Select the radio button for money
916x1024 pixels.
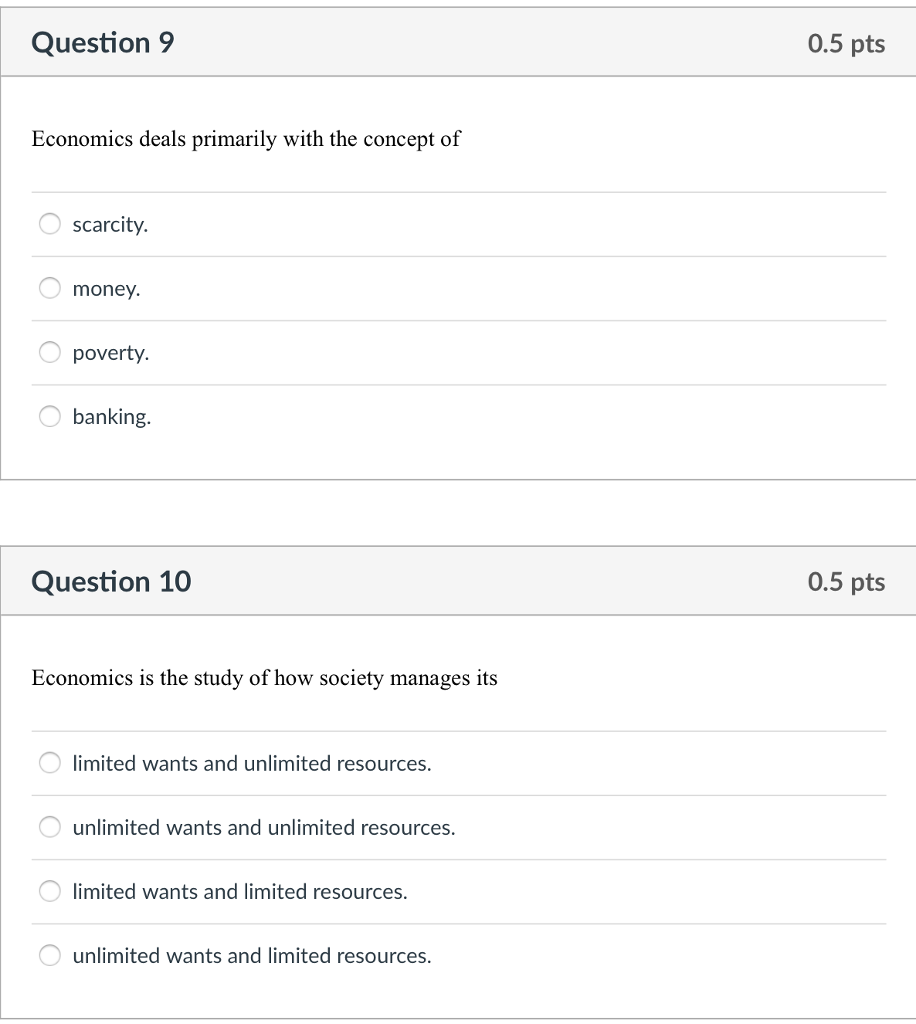(x=49, y=288)
